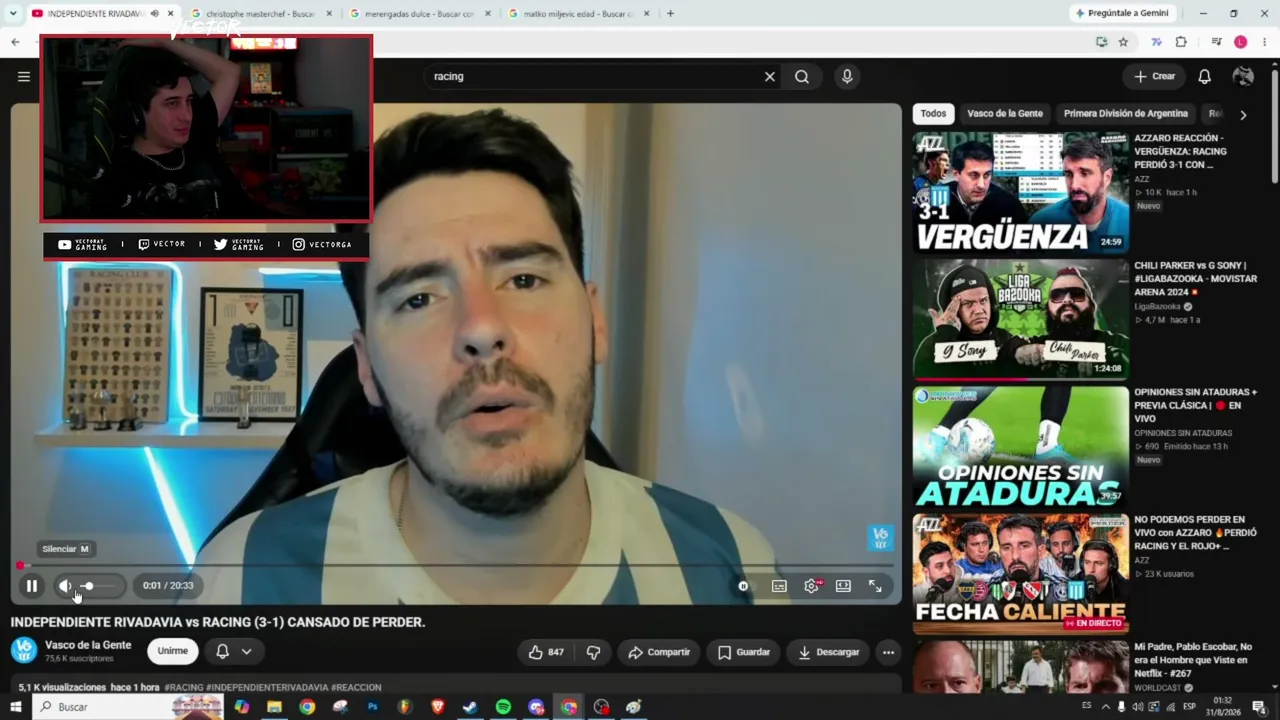Screen dimensions: 1280x720
Task: Select 'Primera División de Argentina' chip
Action: [1126, 114]
